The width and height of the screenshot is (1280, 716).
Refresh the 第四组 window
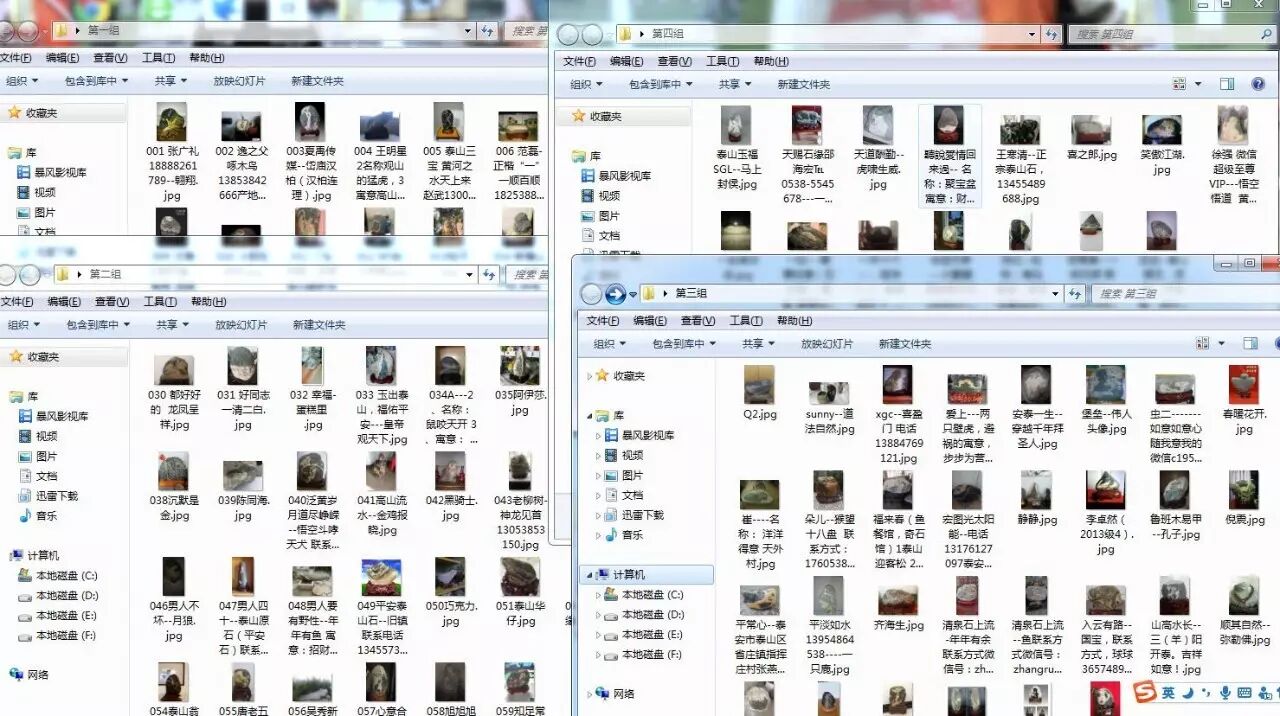(1051, 34)
